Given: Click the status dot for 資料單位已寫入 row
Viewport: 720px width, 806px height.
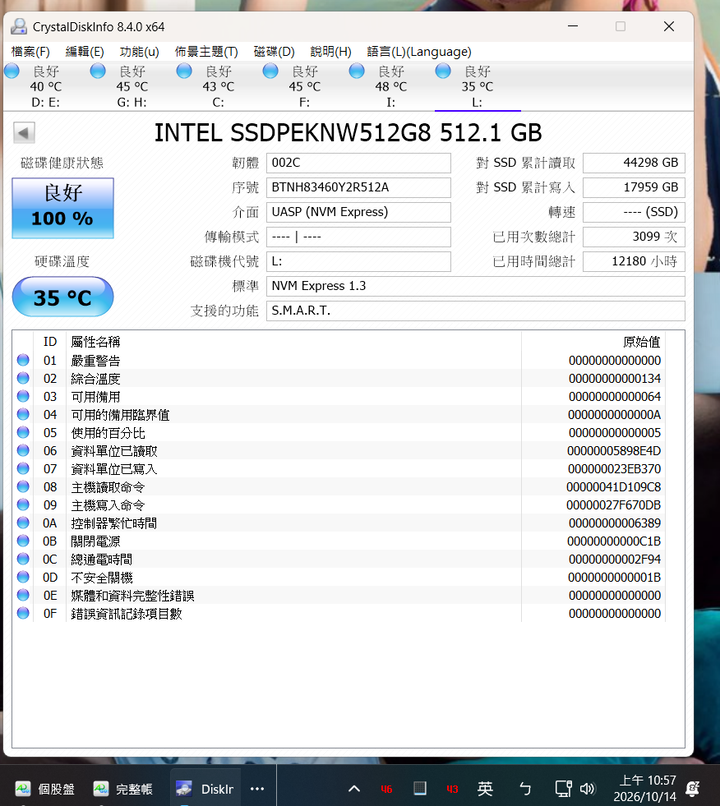Looking at the screenshot, I should point(23,468).
